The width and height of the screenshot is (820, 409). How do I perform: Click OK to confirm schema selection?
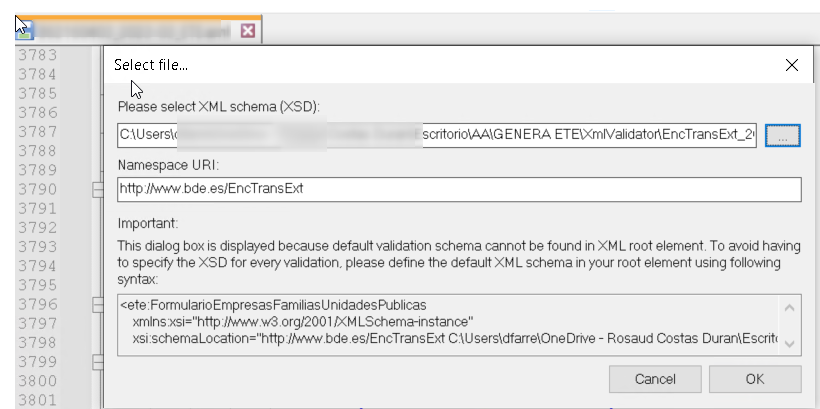point(755,379)
